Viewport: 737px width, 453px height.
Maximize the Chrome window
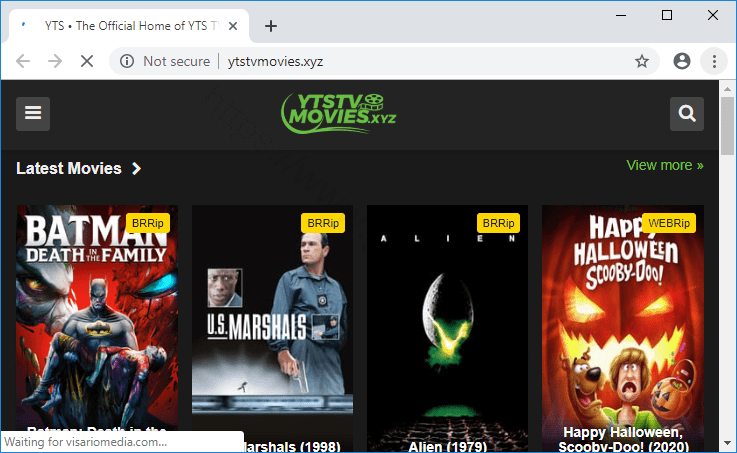click(666, 16)
